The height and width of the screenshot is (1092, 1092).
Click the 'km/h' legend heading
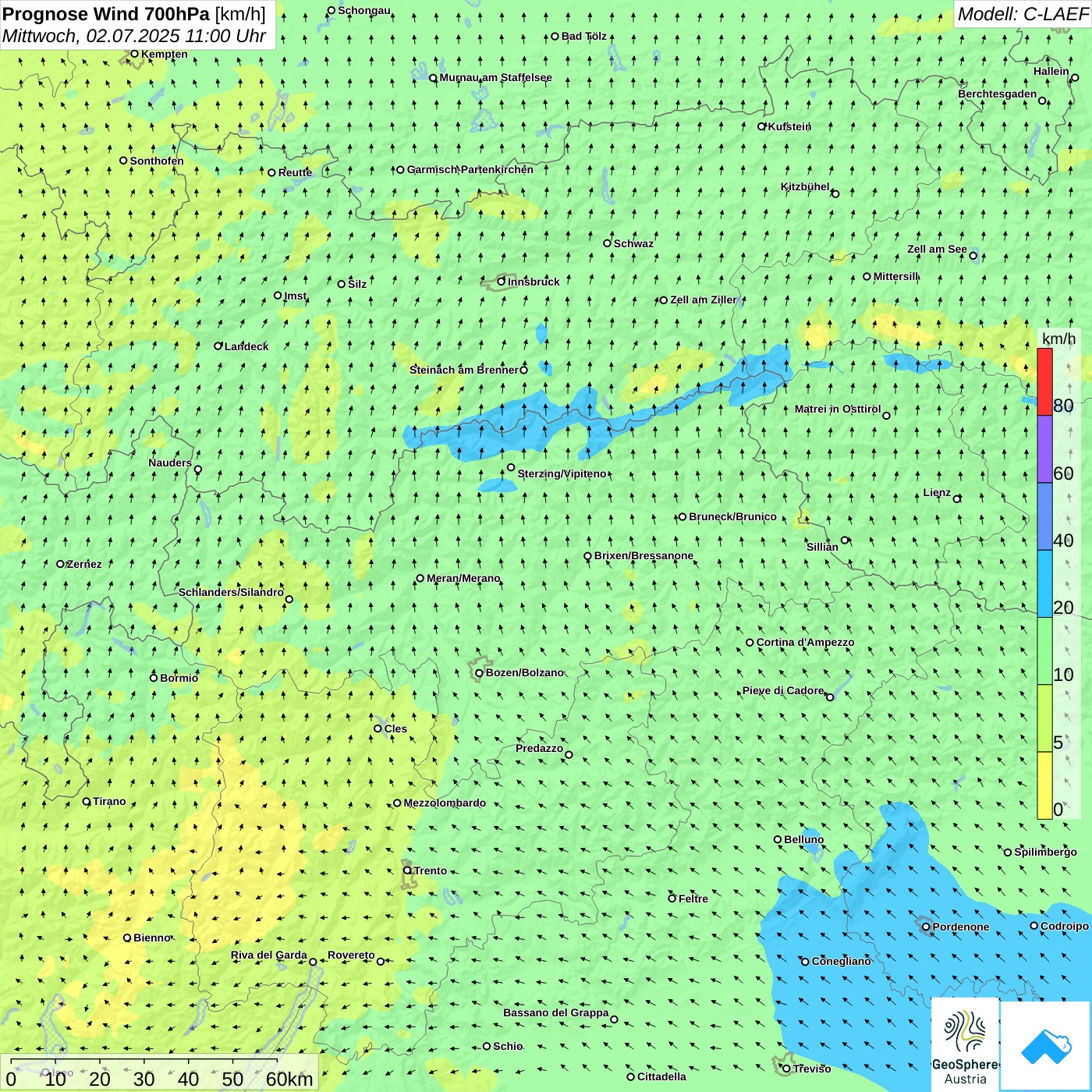point(1058,338)
